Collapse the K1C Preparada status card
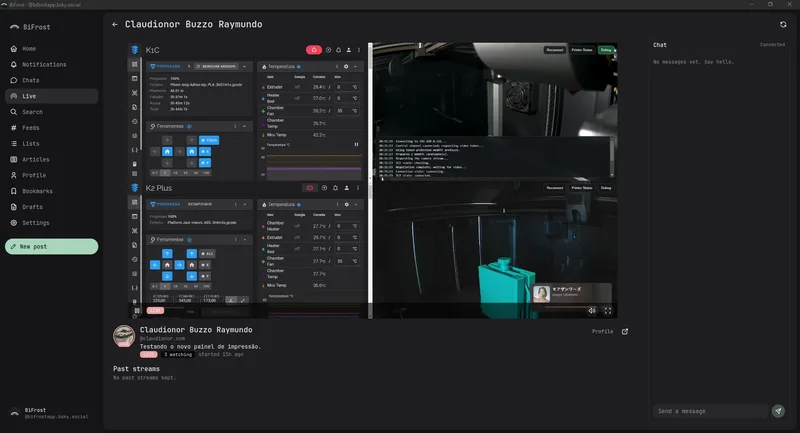Image resolution: width=800 pixels, height=433 pixels. 245,66
